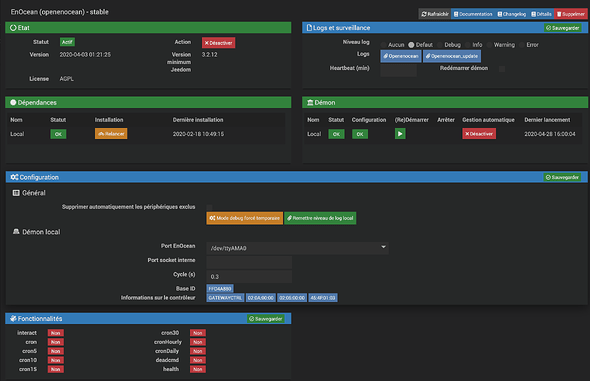Click the cron5 Non badge
This screenshot has height=381, width=590.
tap(56, 351)
